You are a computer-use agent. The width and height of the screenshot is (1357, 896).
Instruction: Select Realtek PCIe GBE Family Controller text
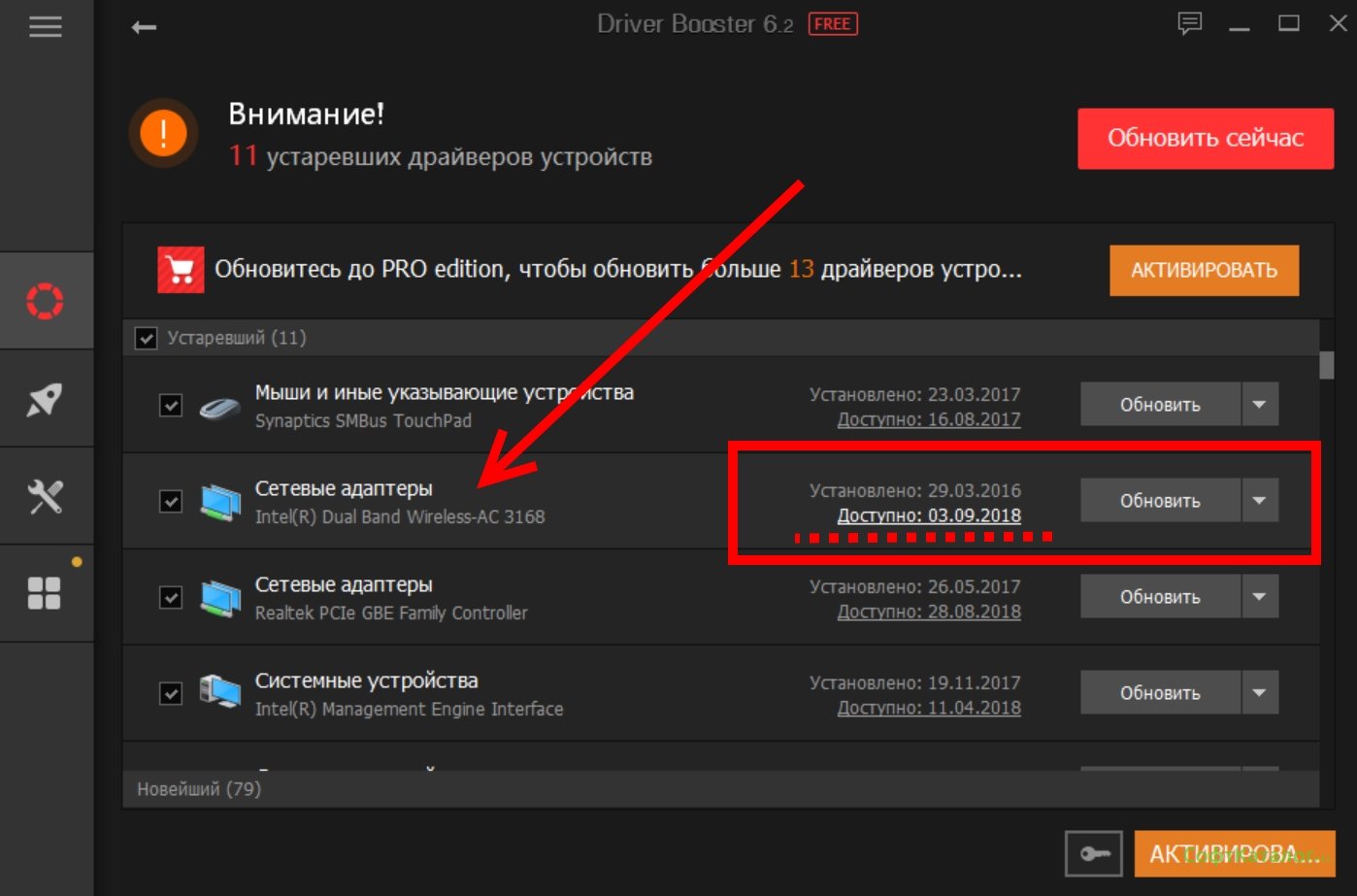(391, 614)
